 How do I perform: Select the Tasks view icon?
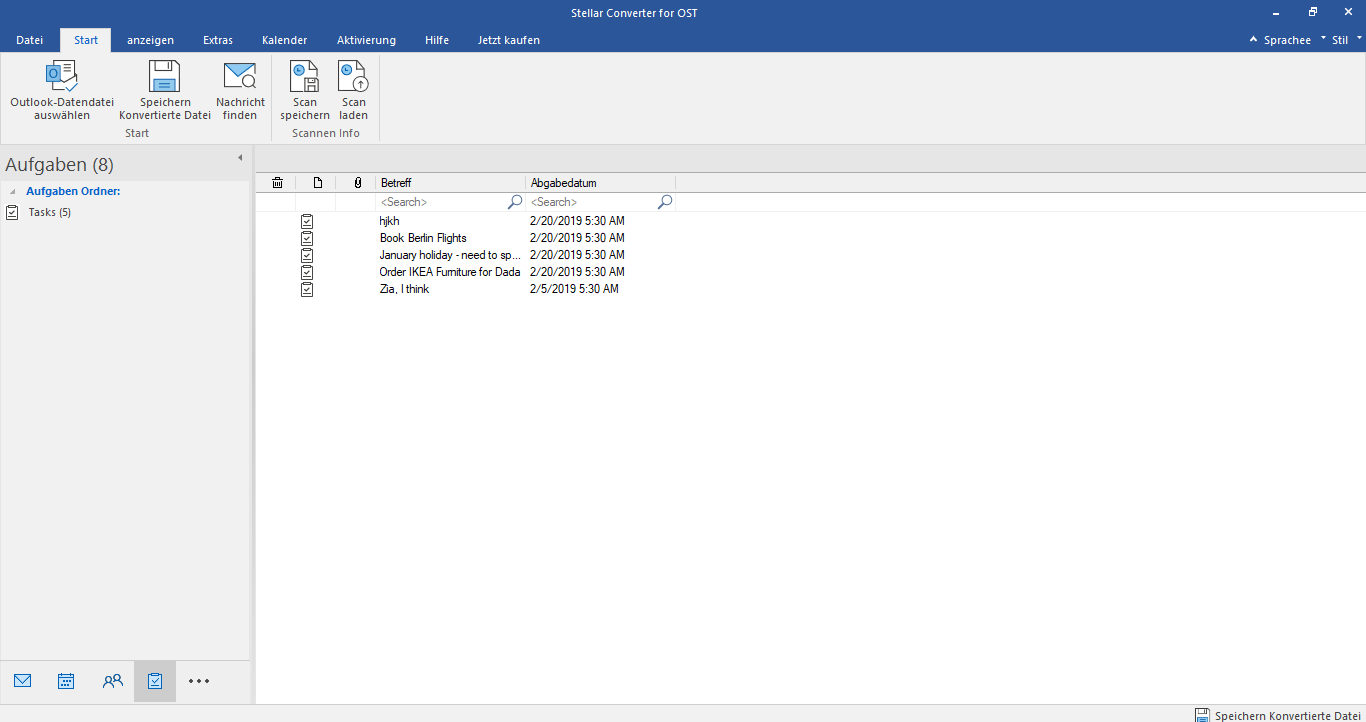(155, 681)
